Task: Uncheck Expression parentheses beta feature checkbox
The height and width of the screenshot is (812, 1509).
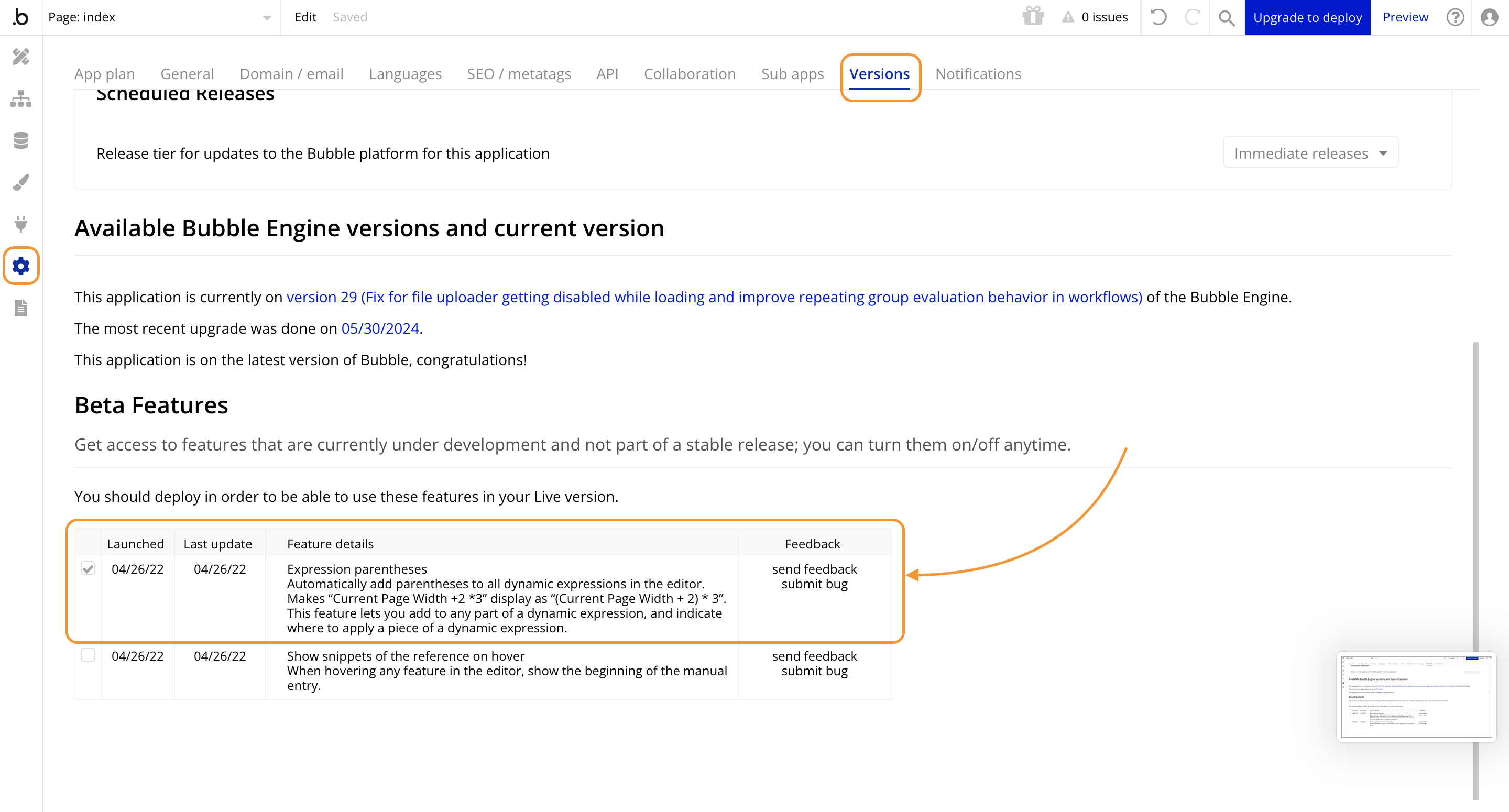Action: [x=88, y=568]
